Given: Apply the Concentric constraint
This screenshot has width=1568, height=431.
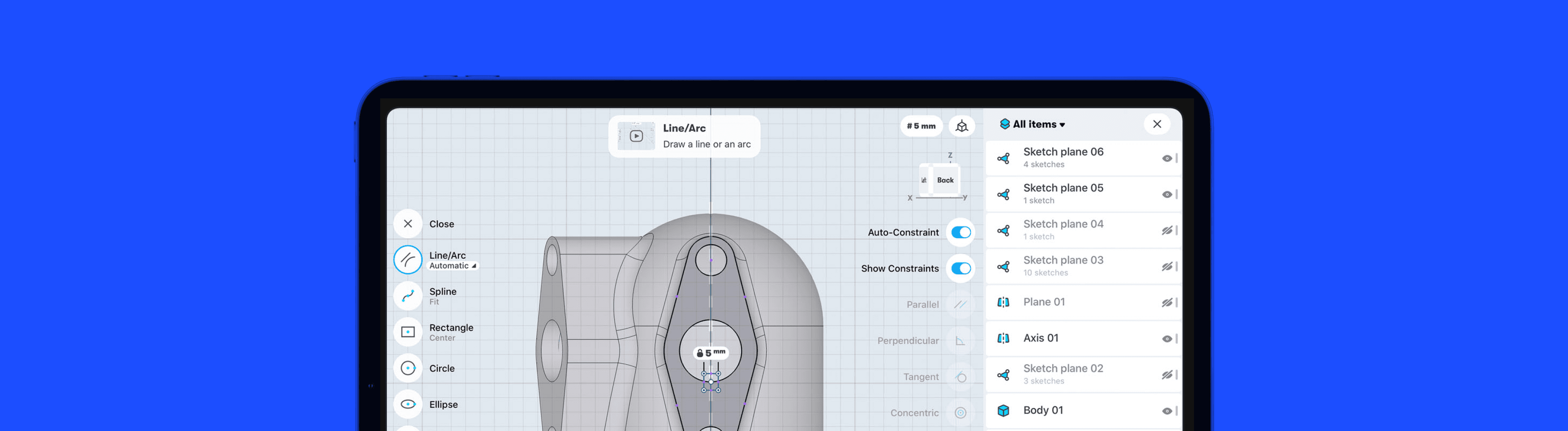Looking at the screenshot, I should (960, 413).
